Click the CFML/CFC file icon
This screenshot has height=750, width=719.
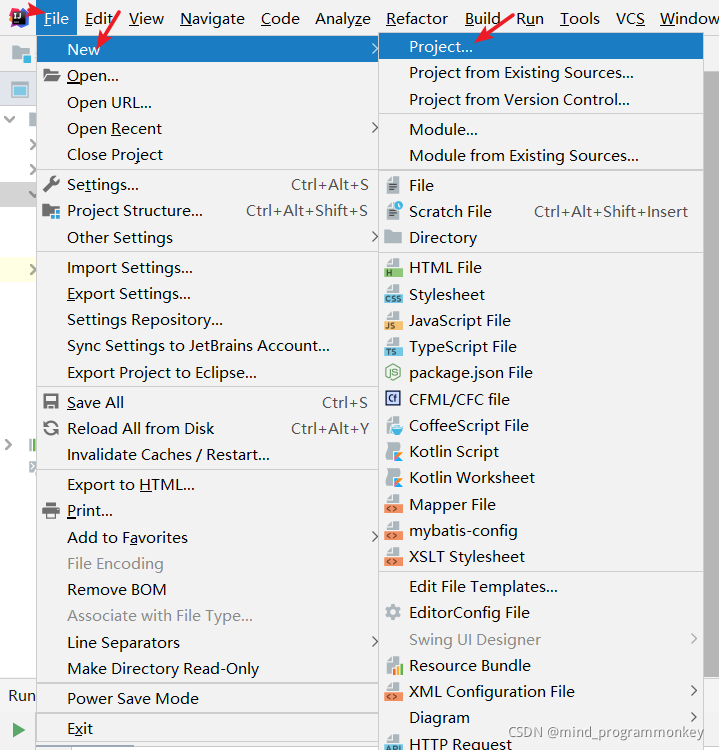[x=393, y=398]
